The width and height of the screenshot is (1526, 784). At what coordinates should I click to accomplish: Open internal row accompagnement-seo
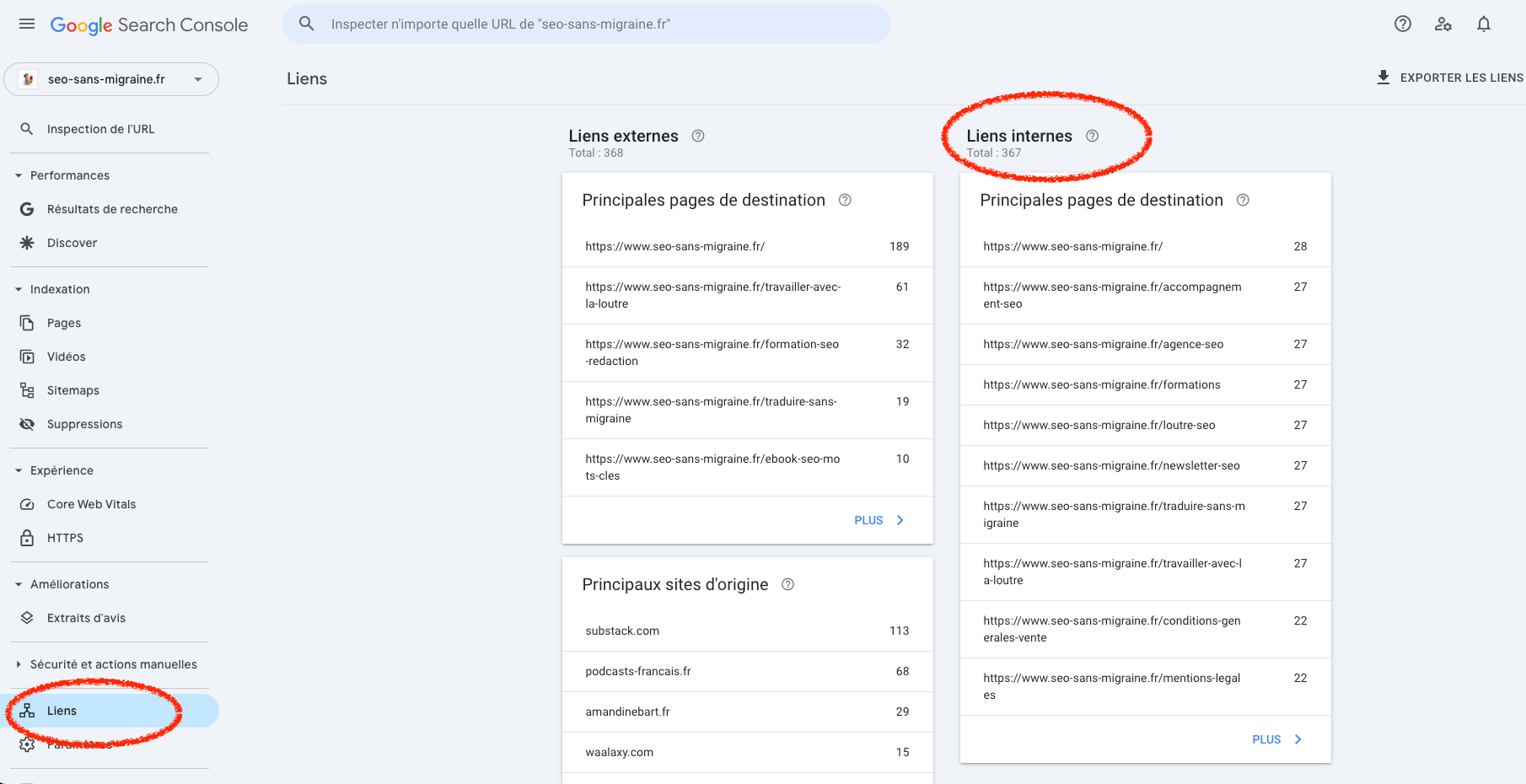[1146, 295]
